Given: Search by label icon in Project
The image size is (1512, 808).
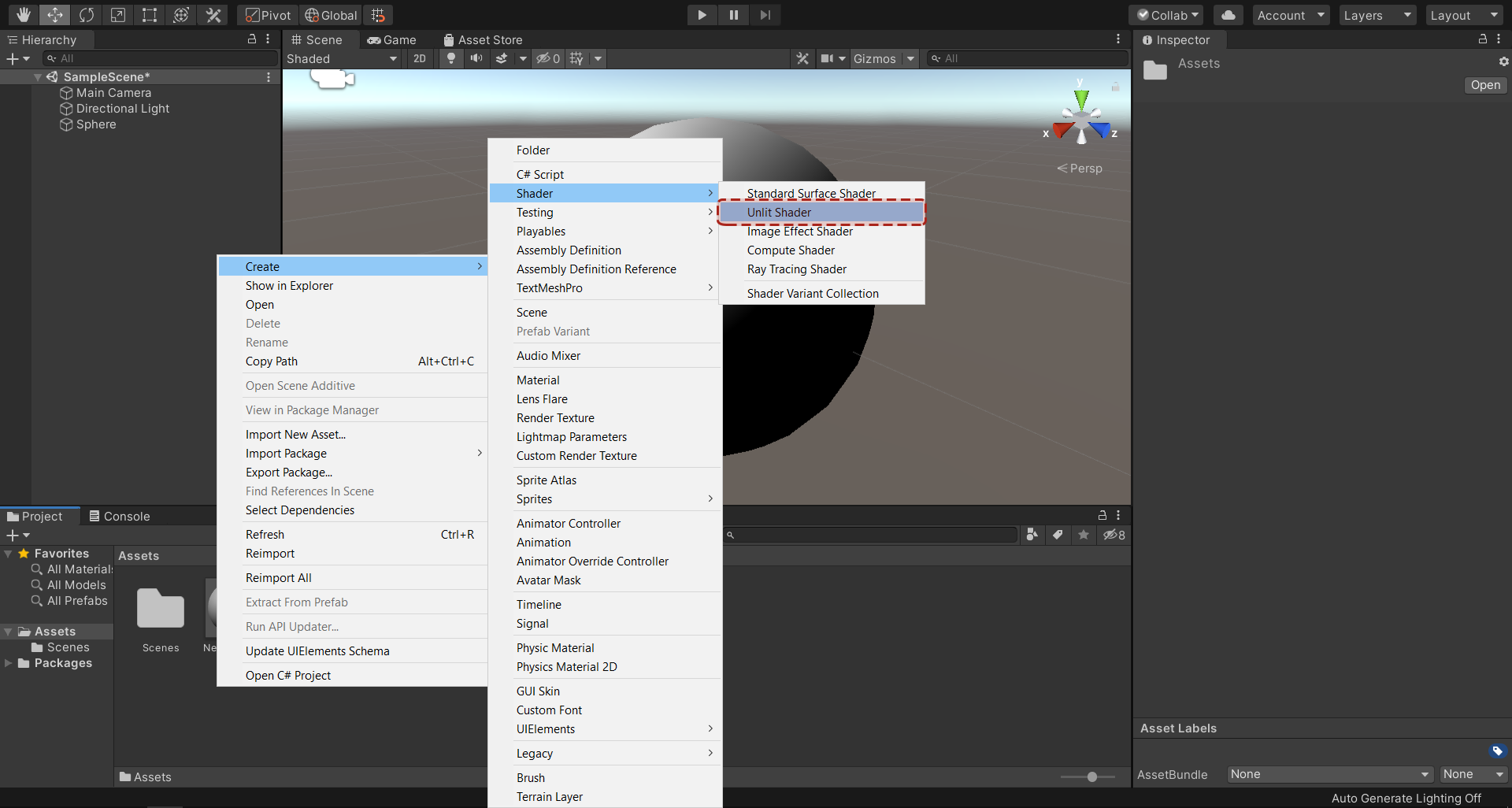Looking at the screenshot, I should point(1058,535).
